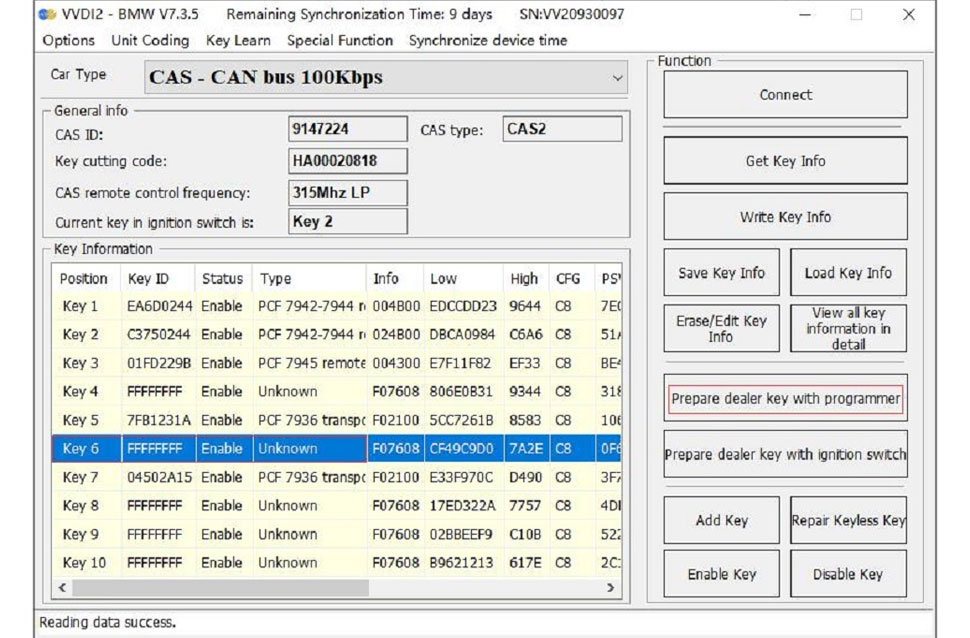Open the Special Function menu

point(340,41)
